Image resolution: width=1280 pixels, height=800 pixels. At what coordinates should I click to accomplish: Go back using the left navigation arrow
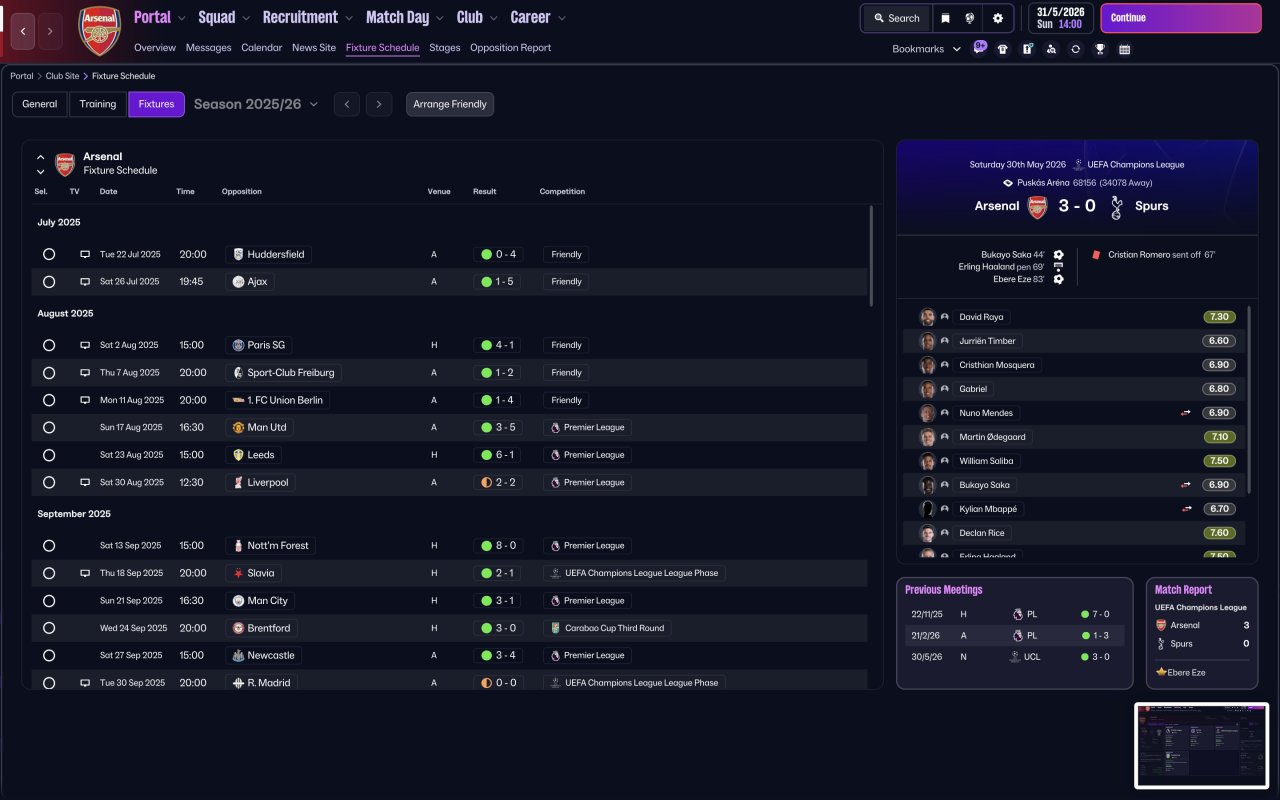[24, 31]
